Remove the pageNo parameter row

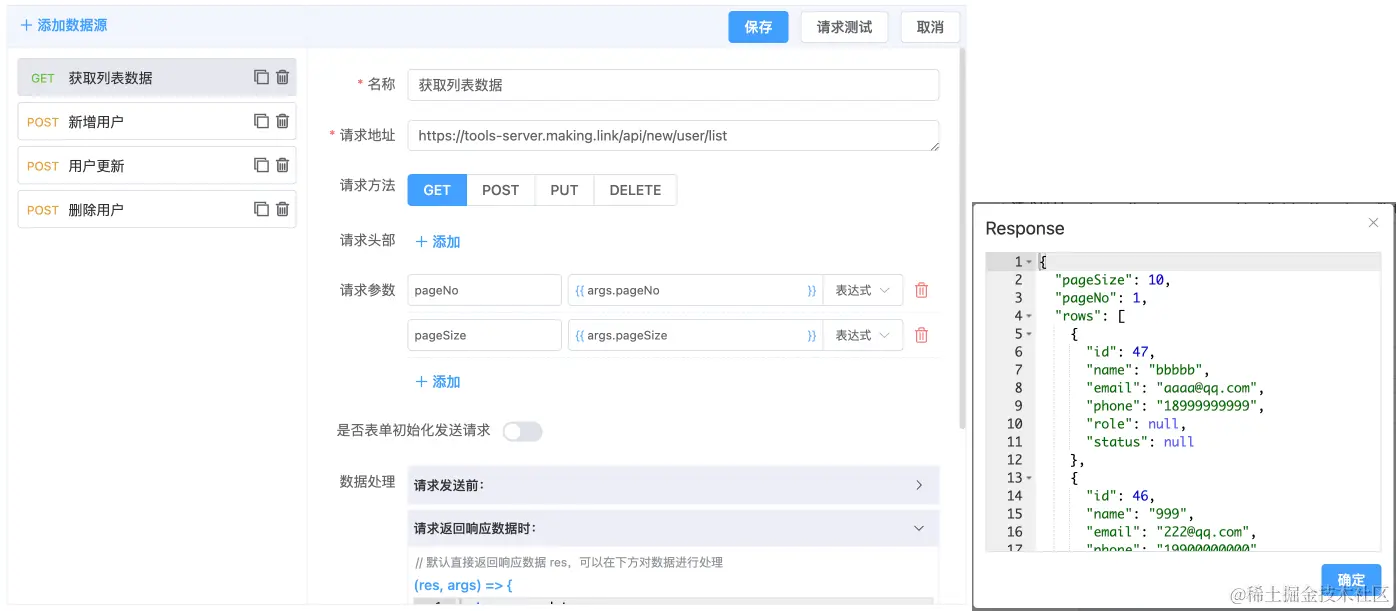point(921,290)
